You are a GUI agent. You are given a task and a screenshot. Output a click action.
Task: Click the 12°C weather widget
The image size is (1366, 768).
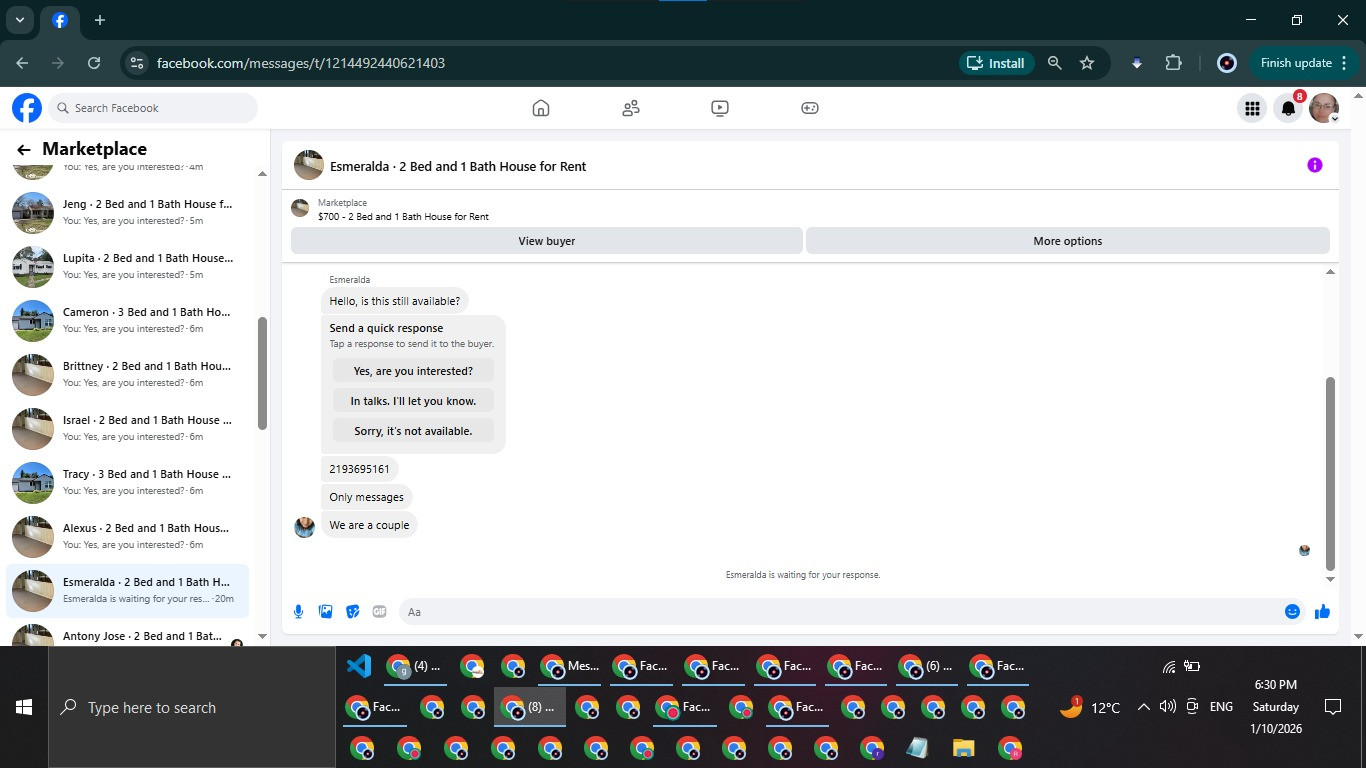1089,707
